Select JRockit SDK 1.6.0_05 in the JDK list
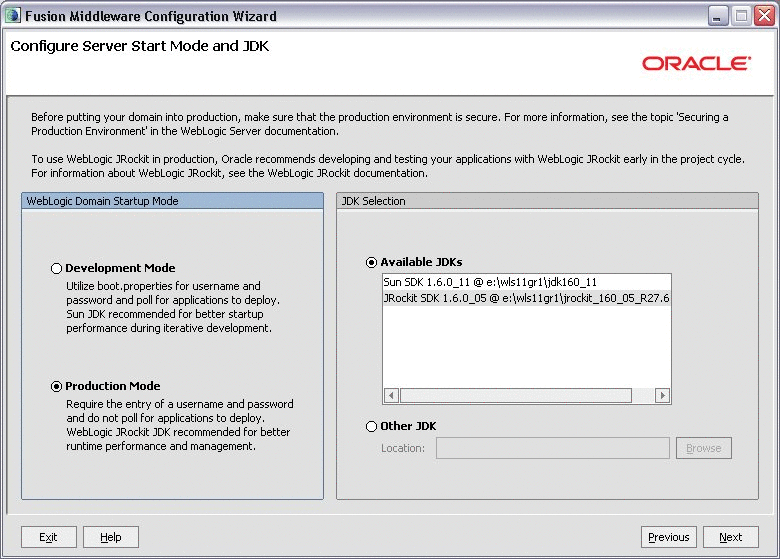Viewport: 780px width, 559px height. pyautogui.click(x=527, y=298)
